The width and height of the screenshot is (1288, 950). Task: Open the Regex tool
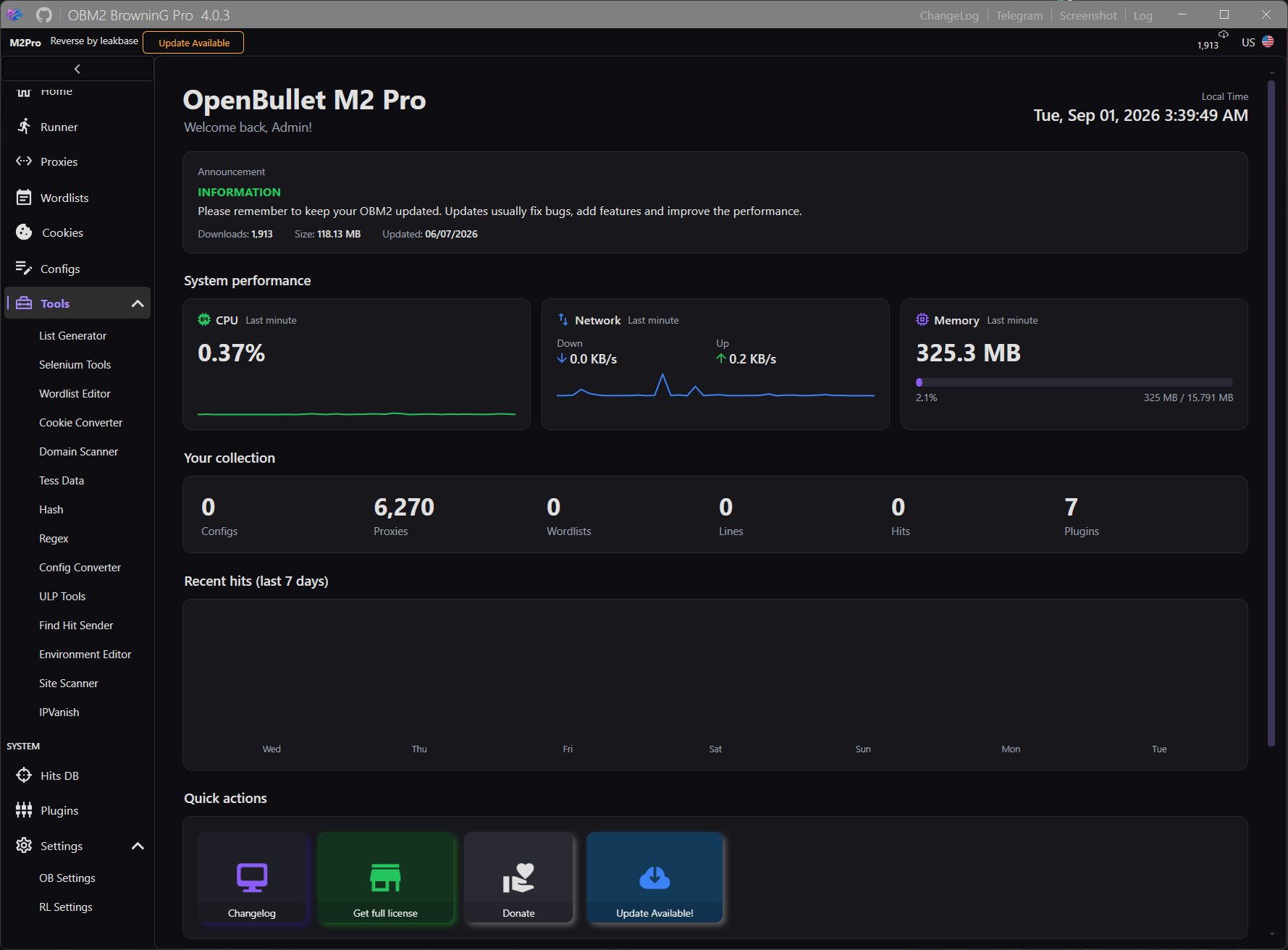click(x=54, y=539)
